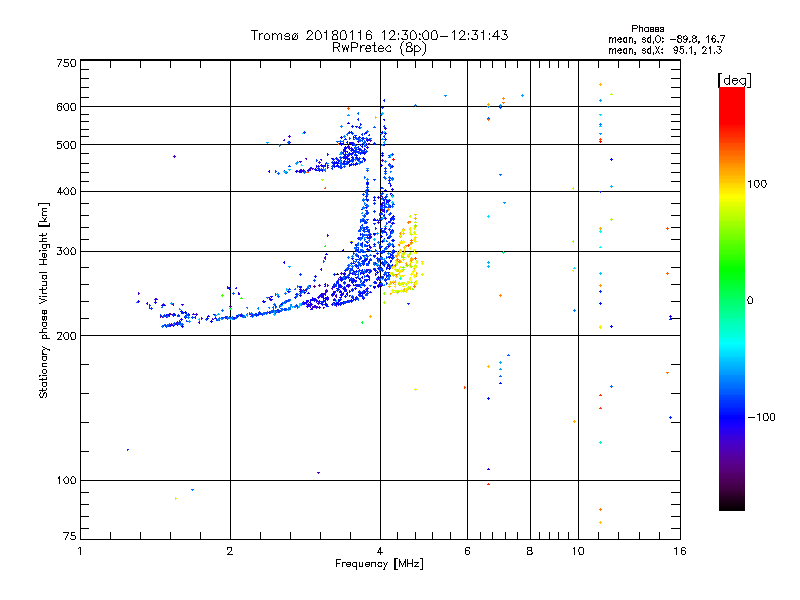The image size is (800, 600).
Task: Click the plot title 'Tromsø 20180116 12:30:00-12:31:43'
Action: pyautogui.click(x=379, y=35)
